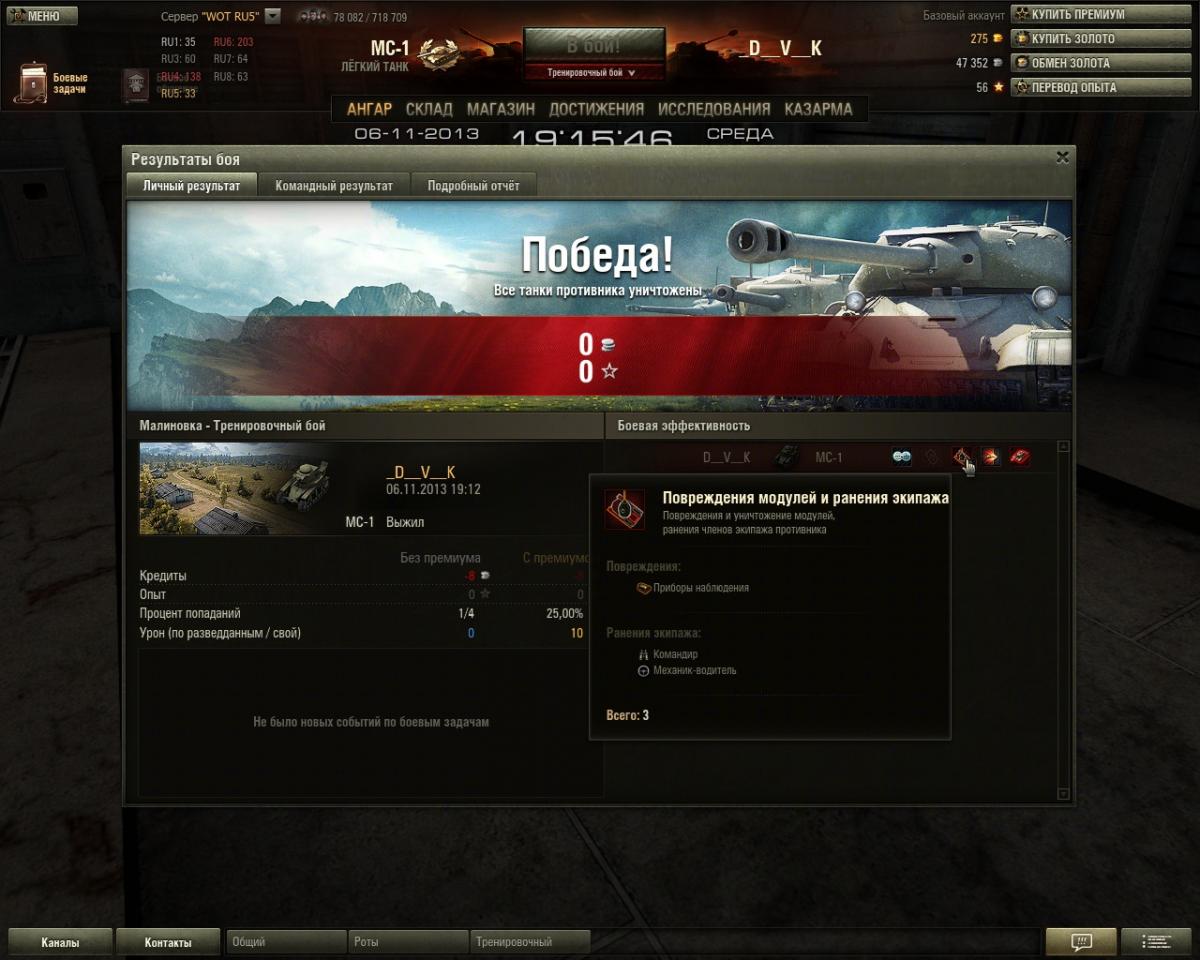1200x960 pixels.
Task: Switch to the Командный результат tab
Action: point(334,185)
